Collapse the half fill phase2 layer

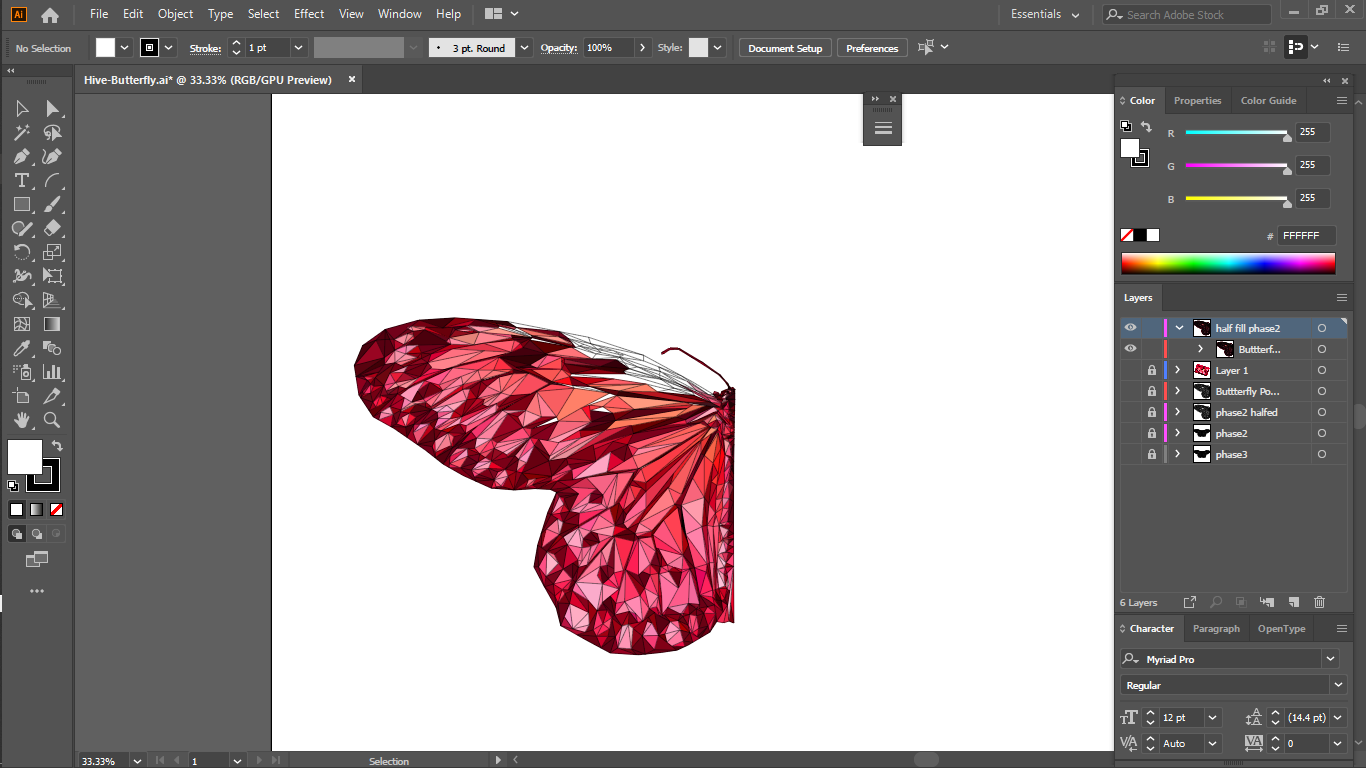(x=1179, y=328)
